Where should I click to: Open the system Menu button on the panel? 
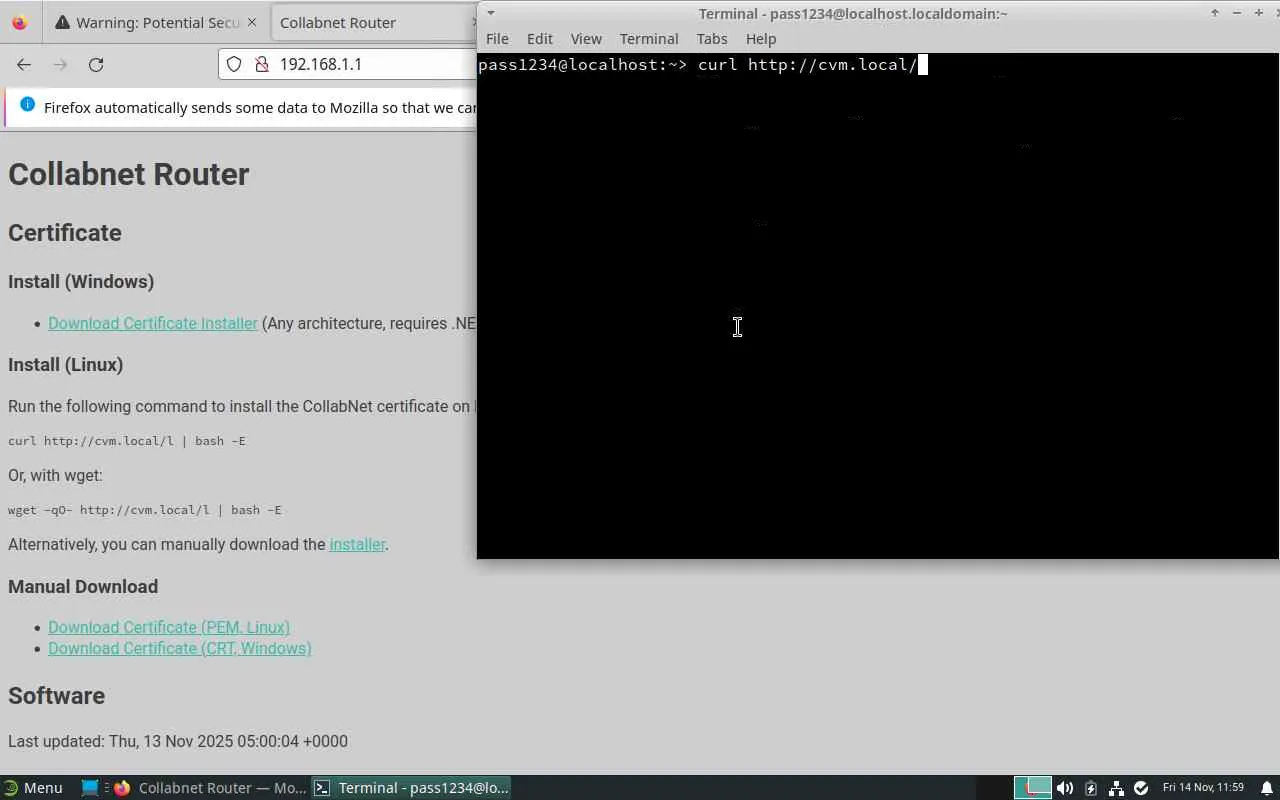33,788
